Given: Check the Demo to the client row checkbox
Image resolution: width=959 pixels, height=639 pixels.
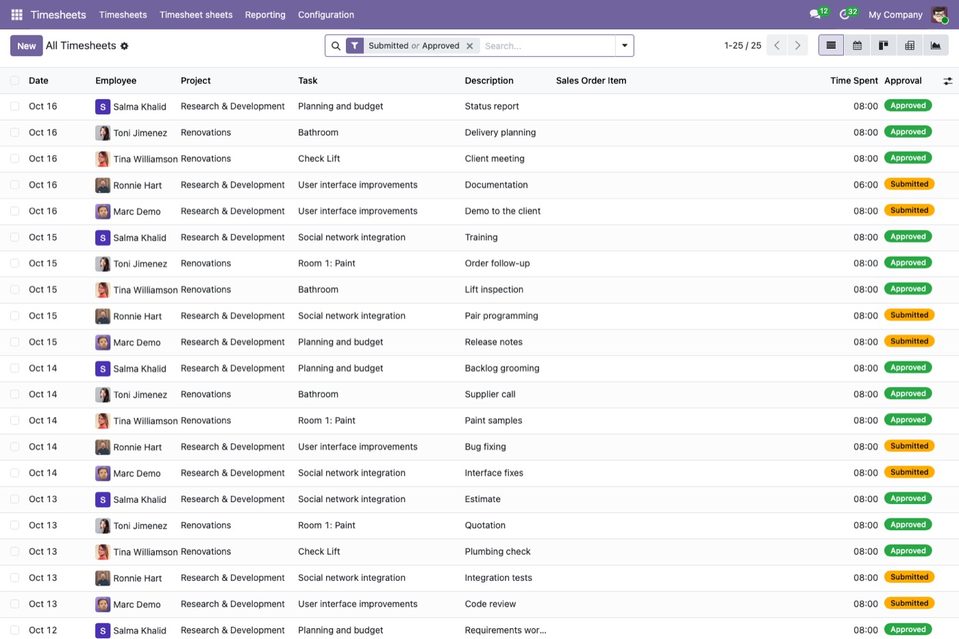Looking at the screenshot, I should (15, 211).
